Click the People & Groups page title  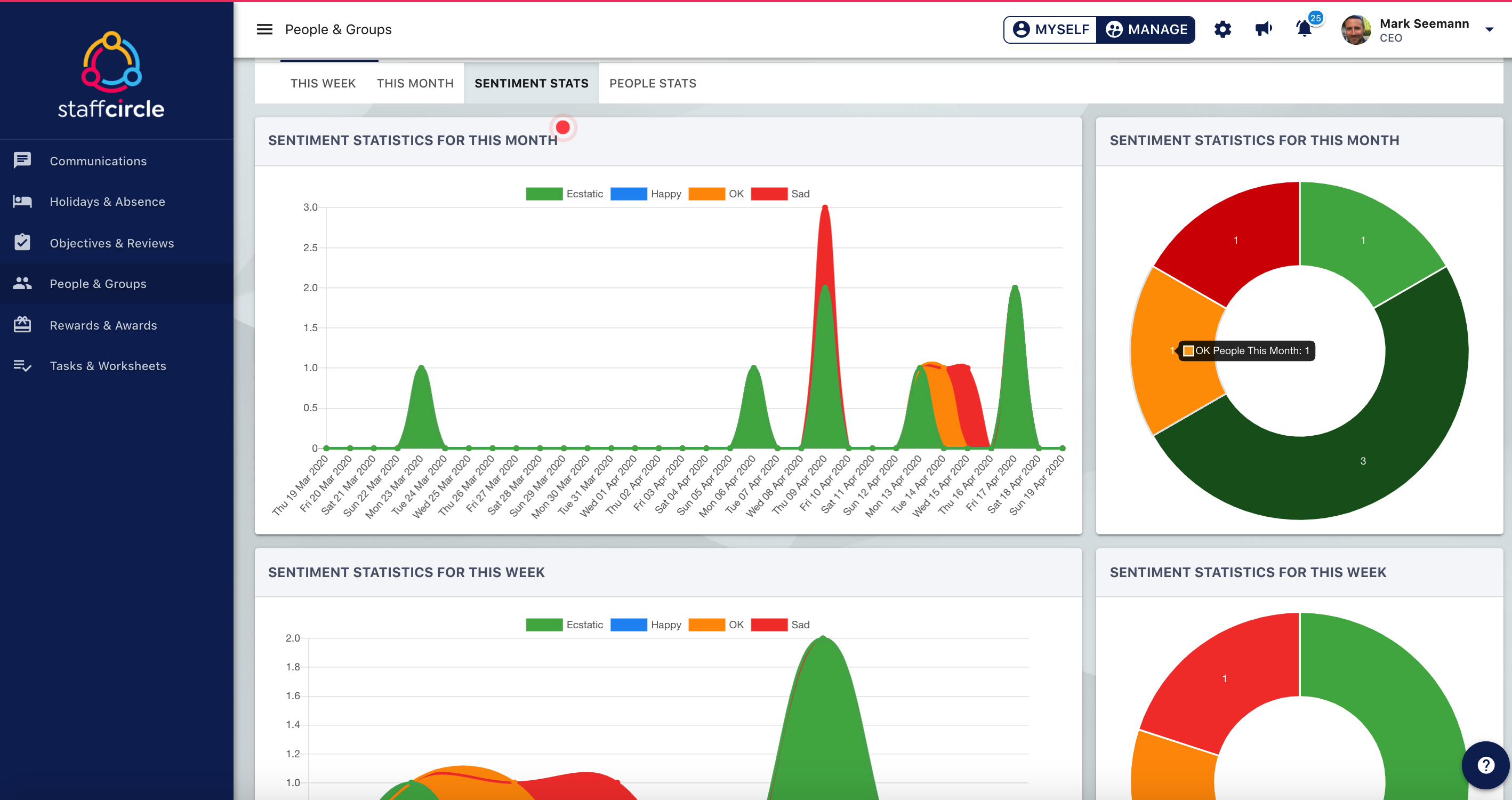click(338, 29)
